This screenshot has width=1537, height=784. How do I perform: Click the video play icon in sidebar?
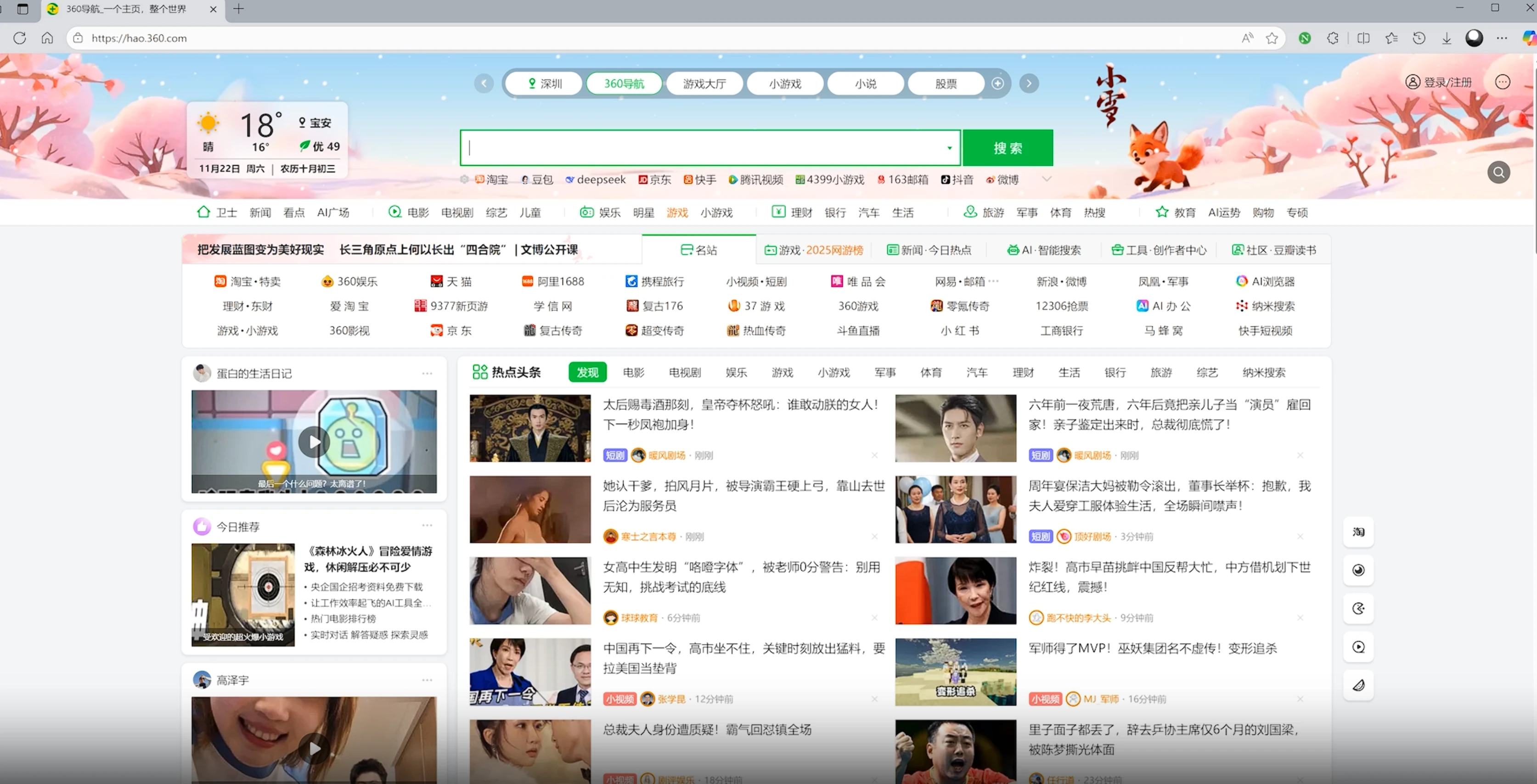(1358, 647)
